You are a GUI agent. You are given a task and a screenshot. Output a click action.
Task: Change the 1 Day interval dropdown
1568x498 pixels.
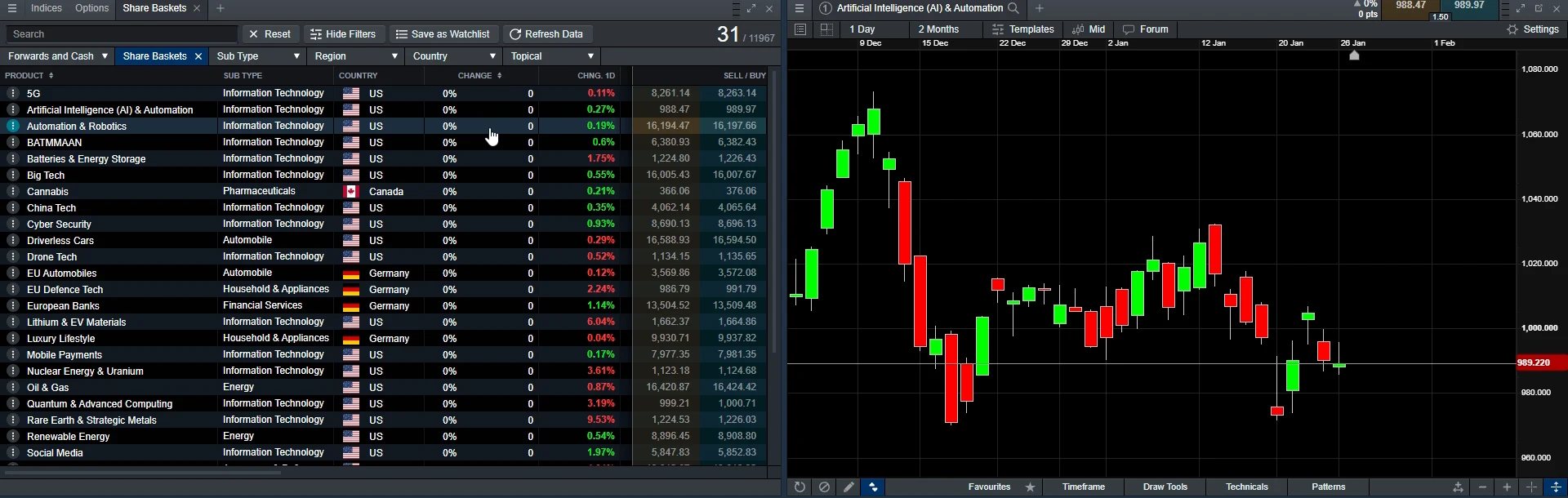[x=875, y=29]
